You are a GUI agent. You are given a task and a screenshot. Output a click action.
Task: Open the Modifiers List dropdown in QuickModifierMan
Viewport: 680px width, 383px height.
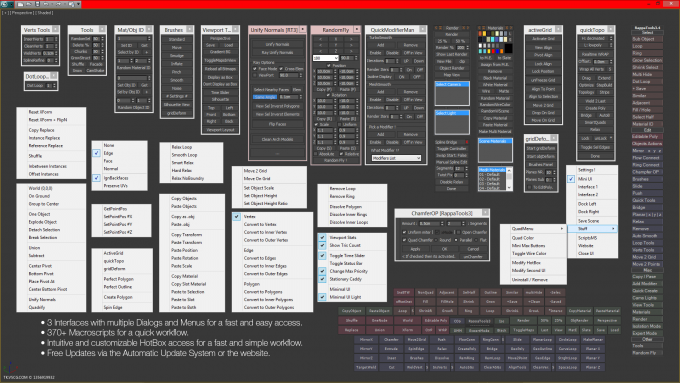(396, 158)
